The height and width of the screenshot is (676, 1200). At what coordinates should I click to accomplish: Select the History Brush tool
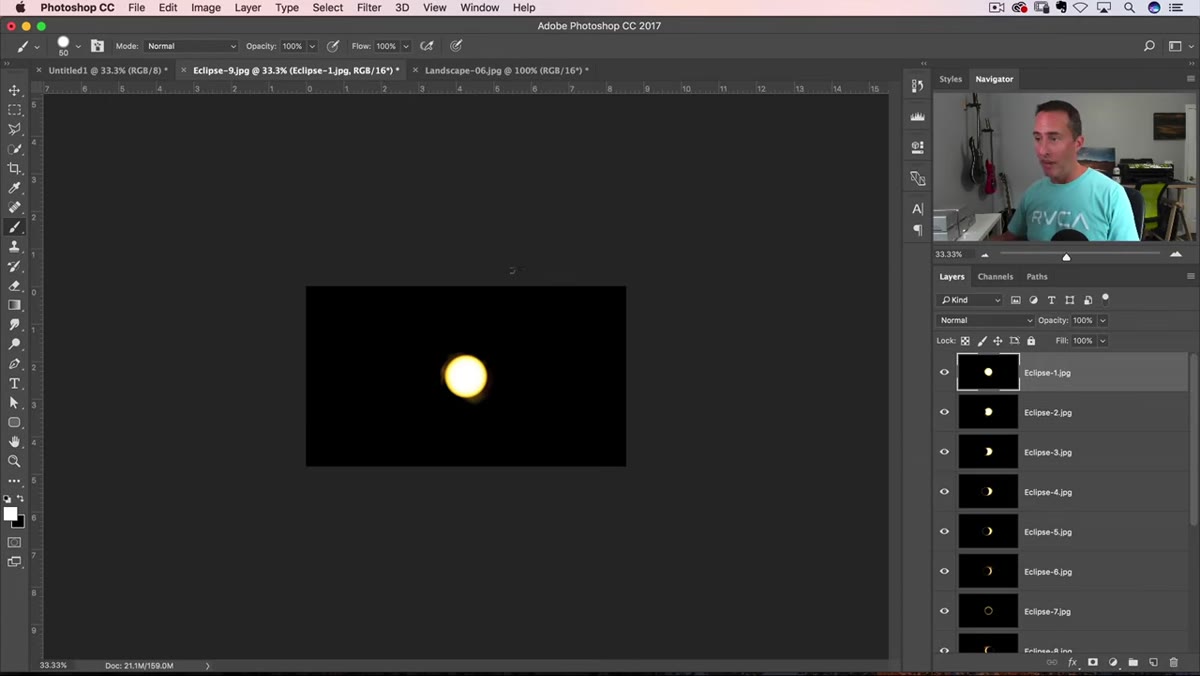[14, 266]
